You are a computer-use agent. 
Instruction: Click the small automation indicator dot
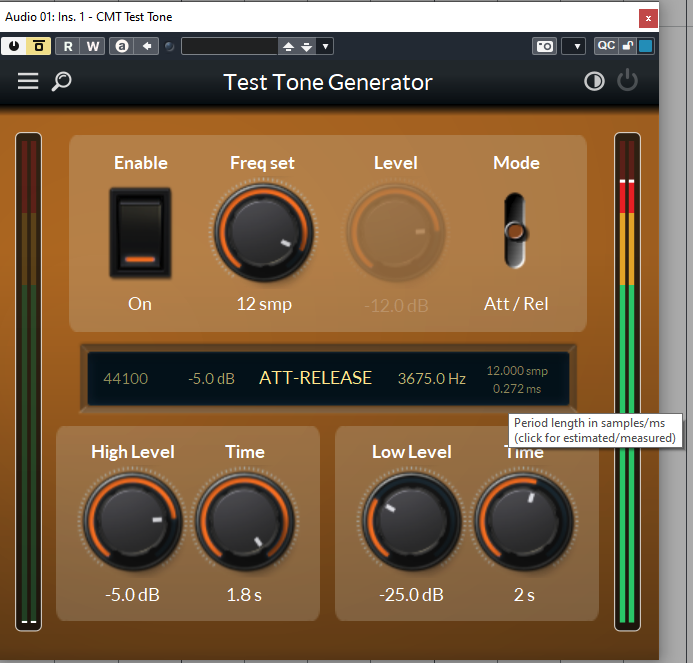pos(169,46)
